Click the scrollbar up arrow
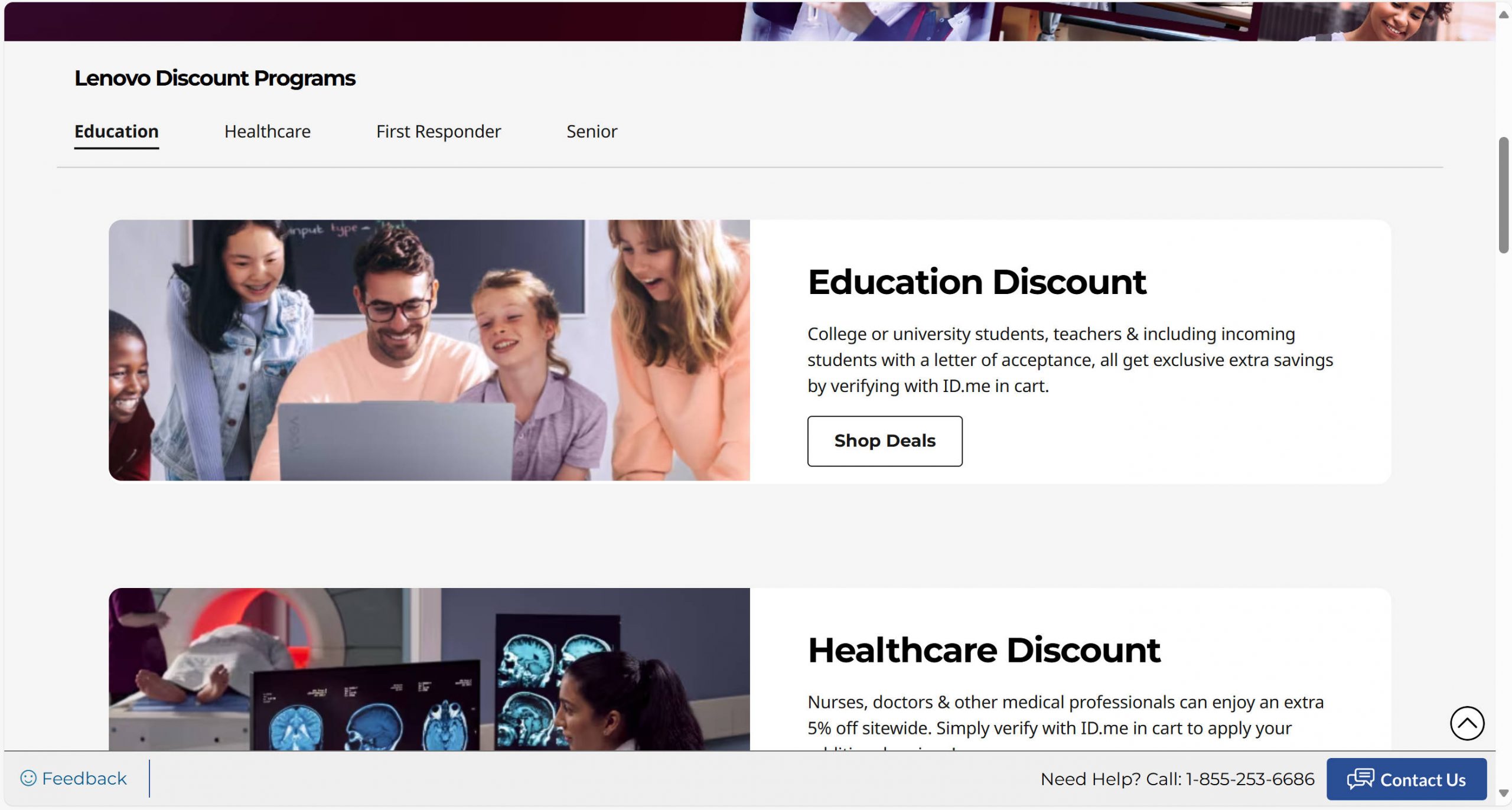1512x810 pixels. click(x=1504, y=14)
